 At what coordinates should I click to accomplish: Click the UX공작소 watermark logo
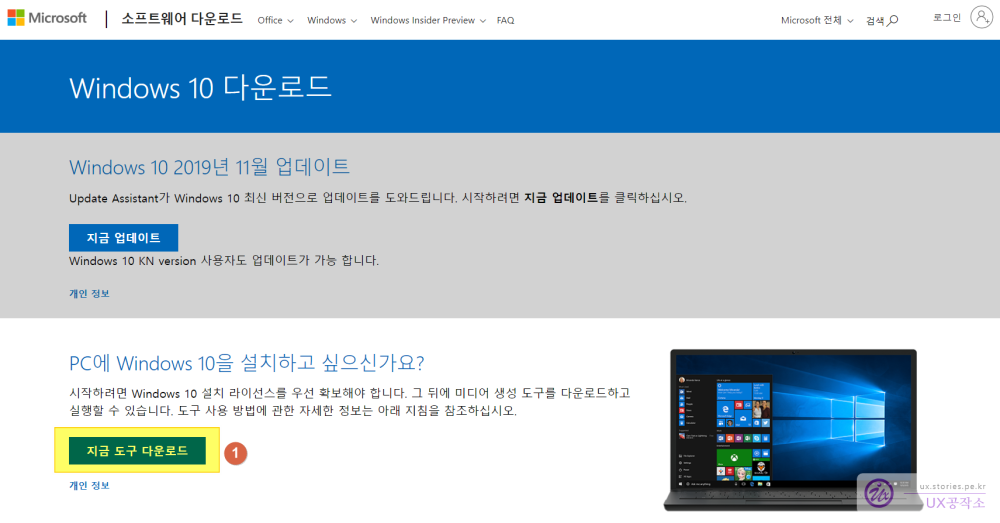[925, 494]
